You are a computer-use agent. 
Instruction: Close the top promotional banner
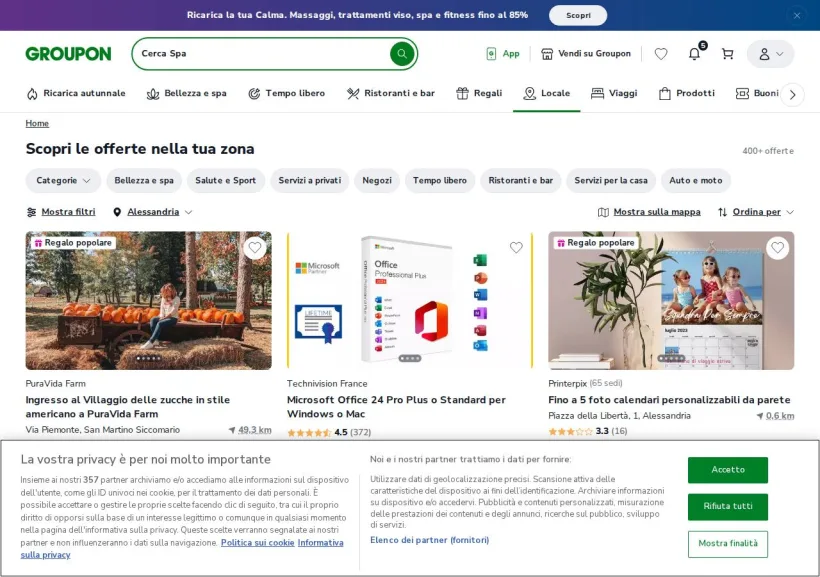click(797, 15)
